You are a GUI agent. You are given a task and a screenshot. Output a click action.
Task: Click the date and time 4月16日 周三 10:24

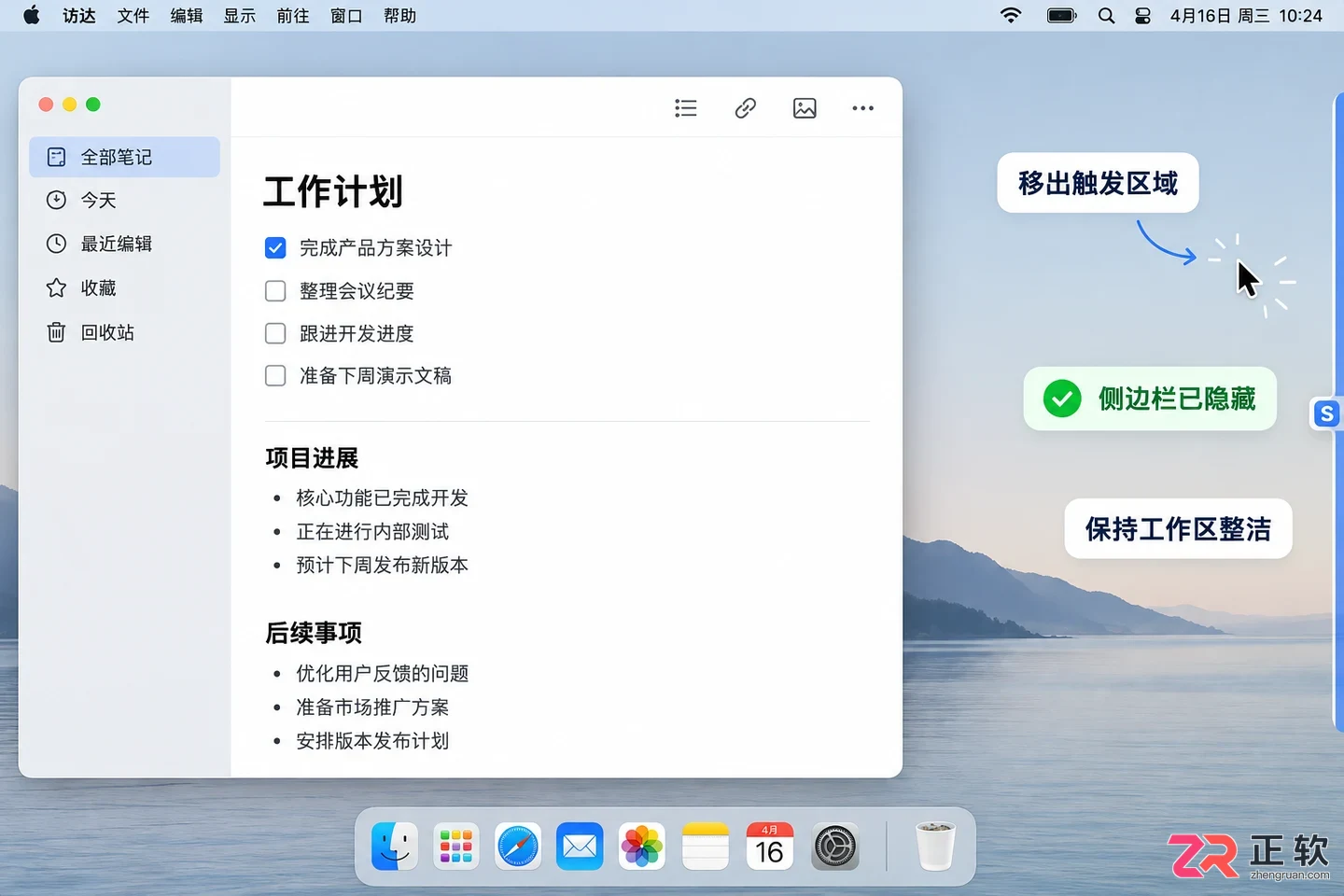(1246, 16)
